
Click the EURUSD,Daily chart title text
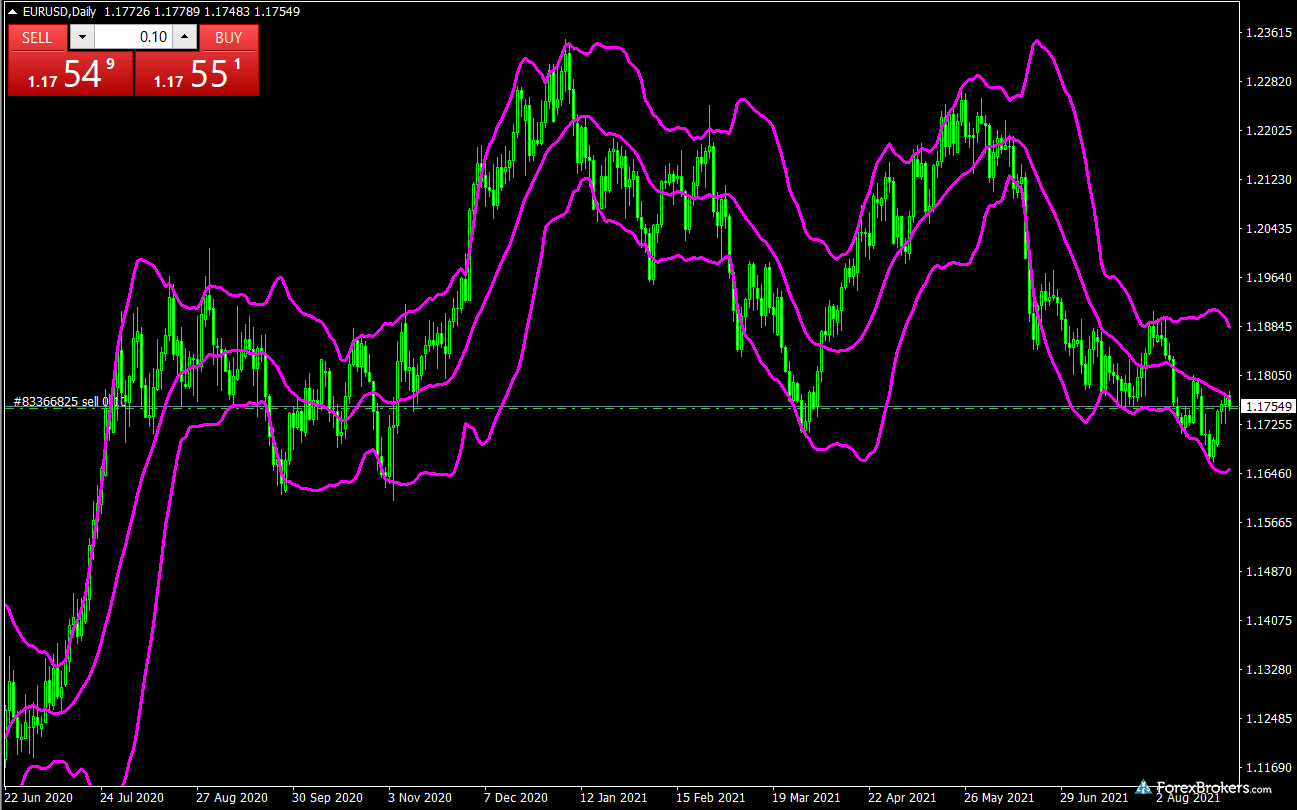(62, 12)
